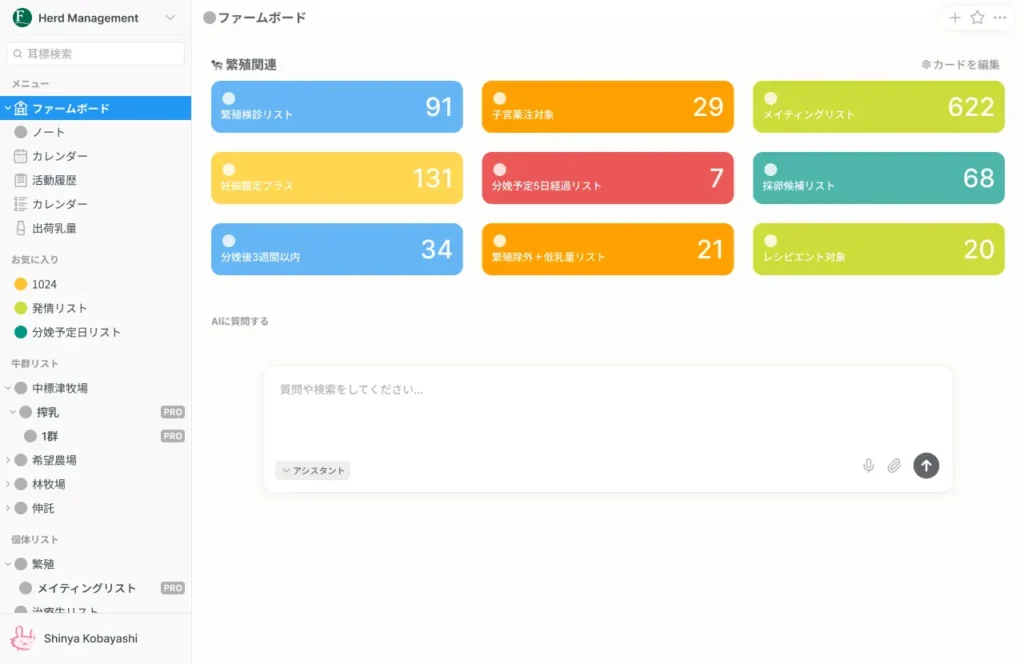Open the アシスタント mode dropdown
Image resolution: width=1024 pixels, height=664 pixels.
tap(313, 470)
